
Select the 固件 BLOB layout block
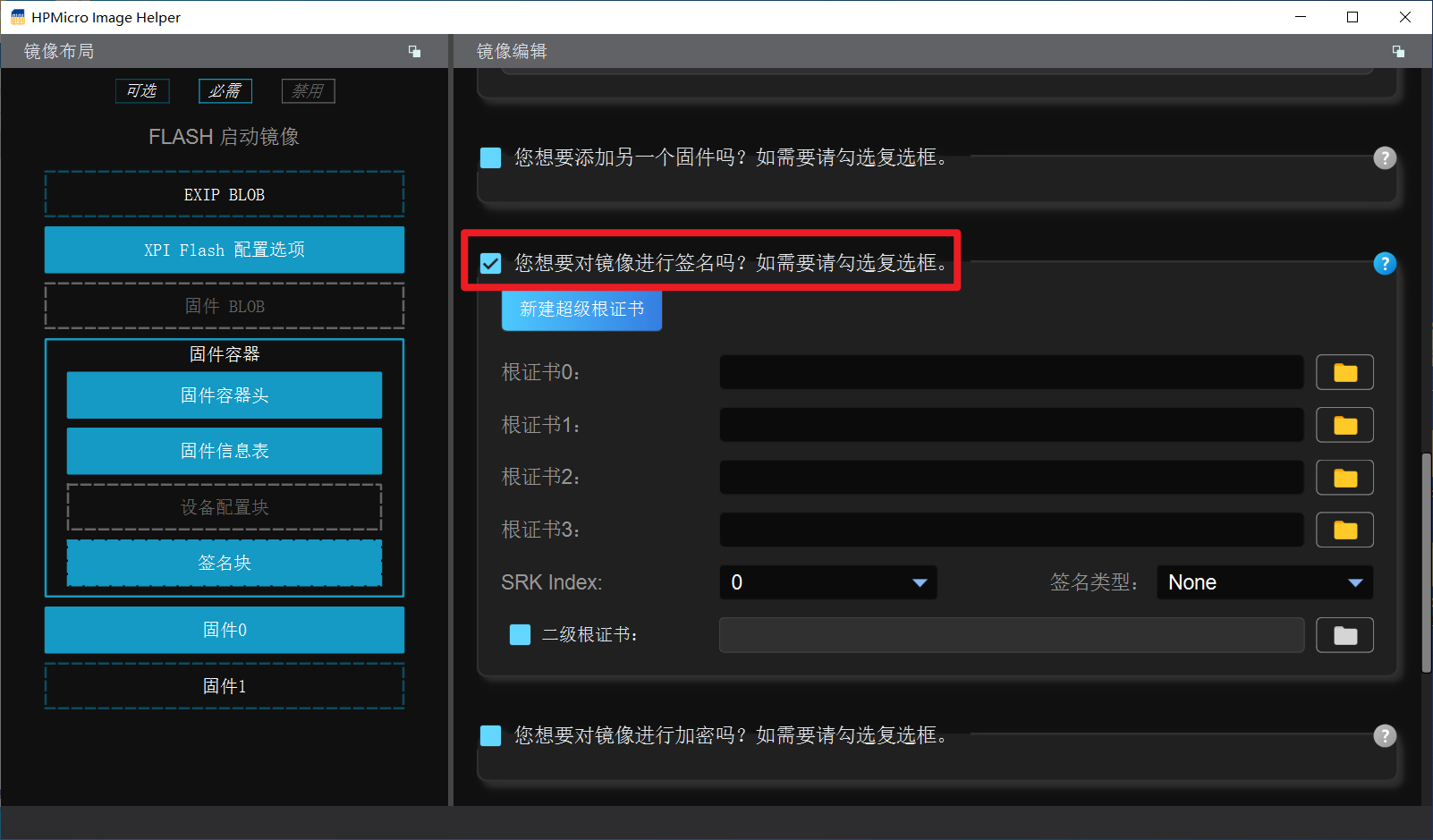point(225,306)
